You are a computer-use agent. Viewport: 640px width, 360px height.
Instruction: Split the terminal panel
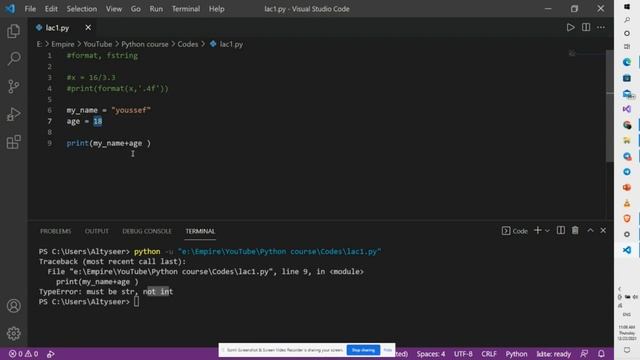coord(561,231)
